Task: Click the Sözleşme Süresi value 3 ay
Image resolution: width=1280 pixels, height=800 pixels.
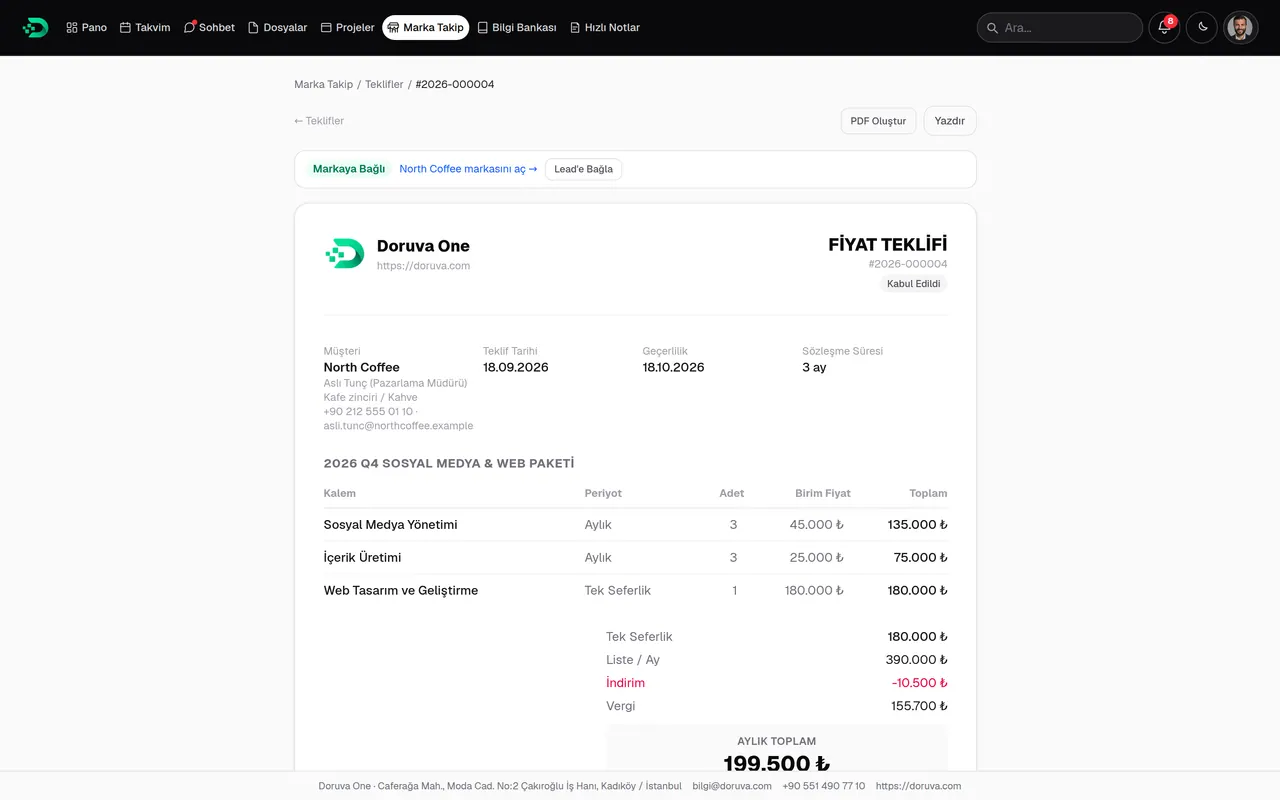Action: point(814,367)
